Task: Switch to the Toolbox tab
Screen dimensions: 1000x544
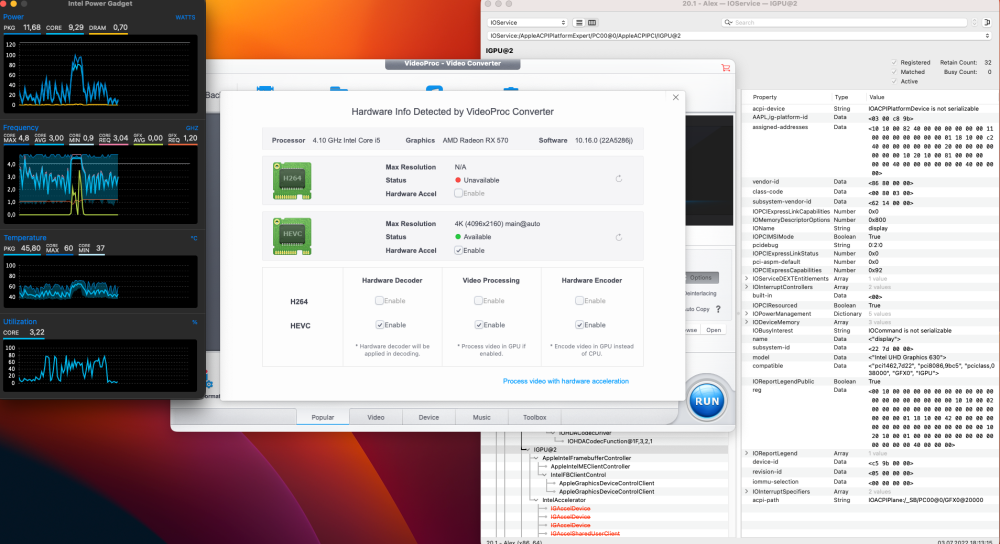Action: tap(534, 417)
